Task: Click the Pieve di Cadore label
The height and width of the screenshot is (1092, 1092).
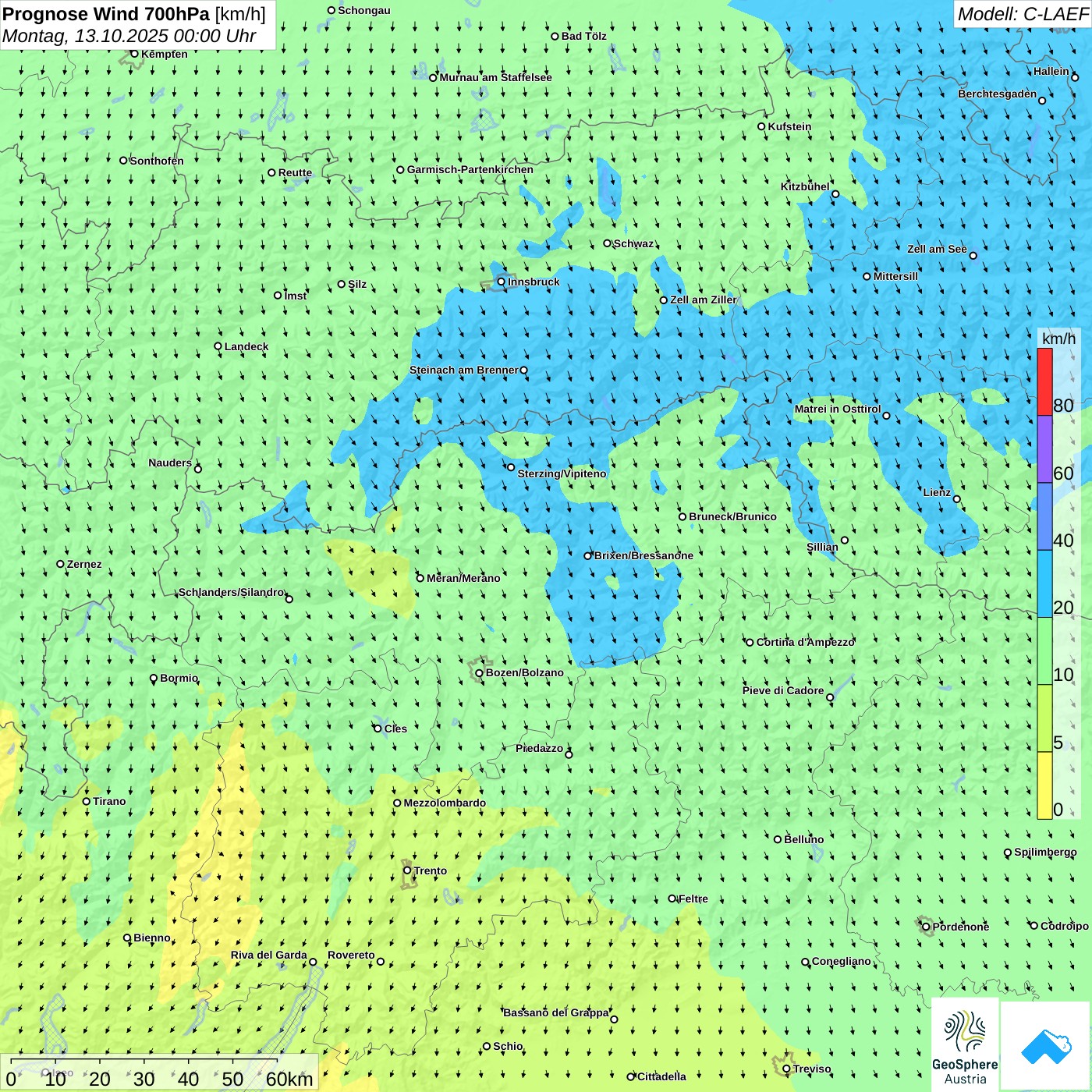Action: [x=783, y=690]
